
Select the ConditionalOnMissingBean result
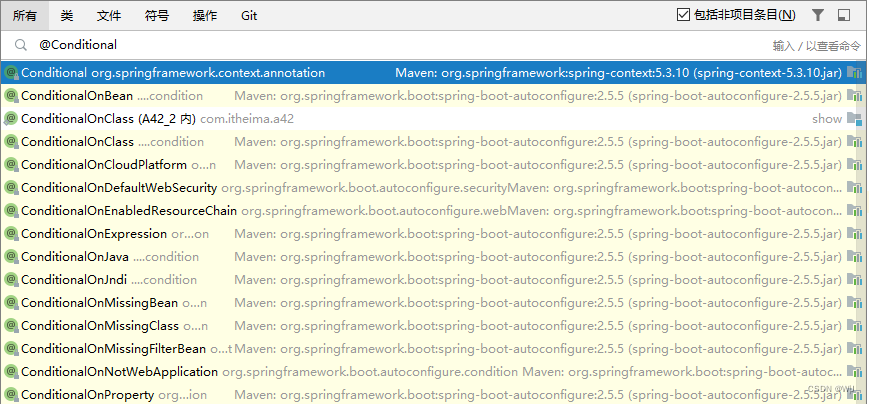click(x=433, y=303)
